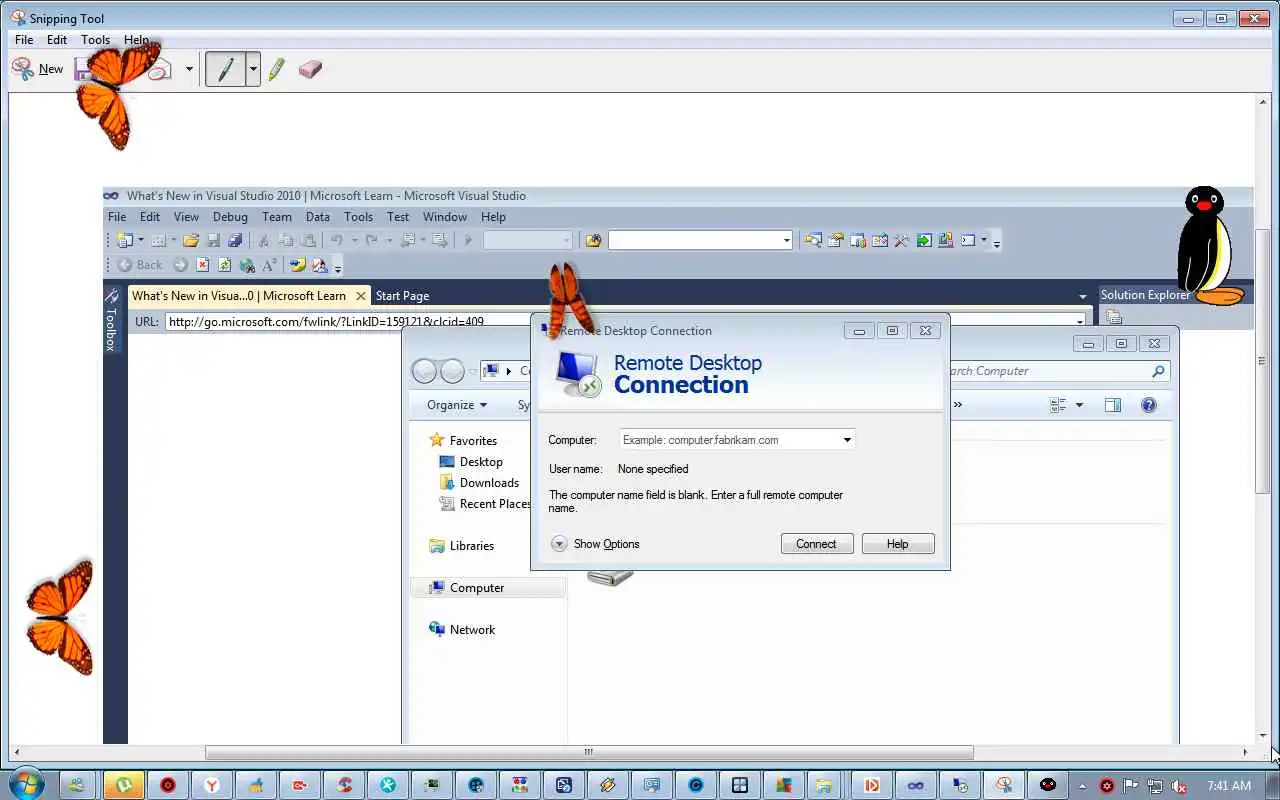
Task: Toggle the Explorer preview pane icon
Action: pos(1112,405)
